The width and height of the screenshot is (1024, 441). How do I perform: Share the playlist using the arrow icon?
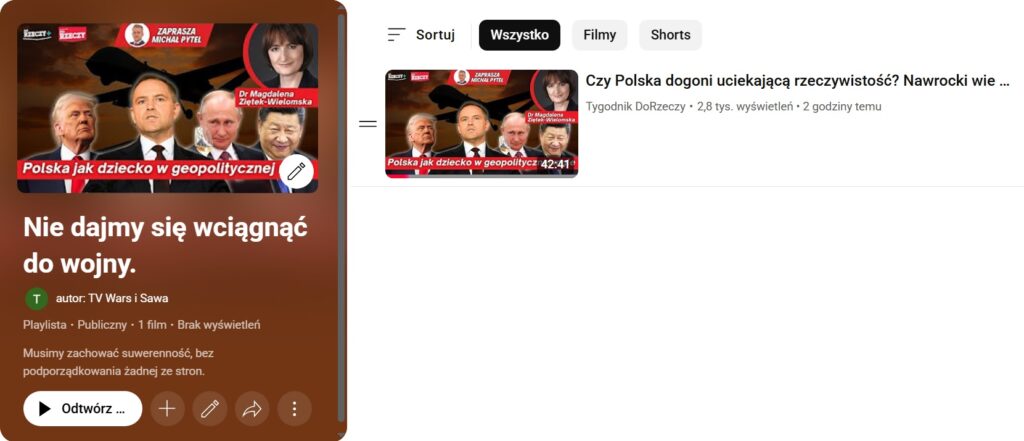coord(252,408)
